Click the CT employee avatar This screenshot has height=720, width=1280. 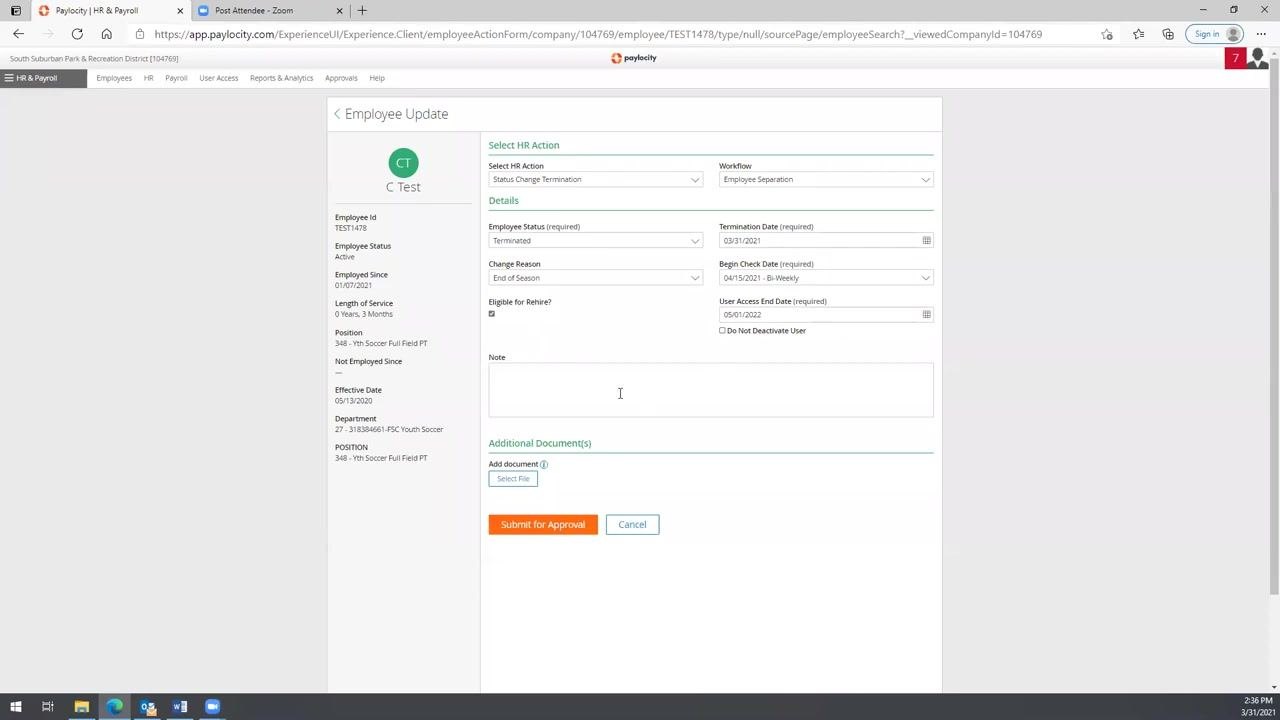[x=403, y=163]
